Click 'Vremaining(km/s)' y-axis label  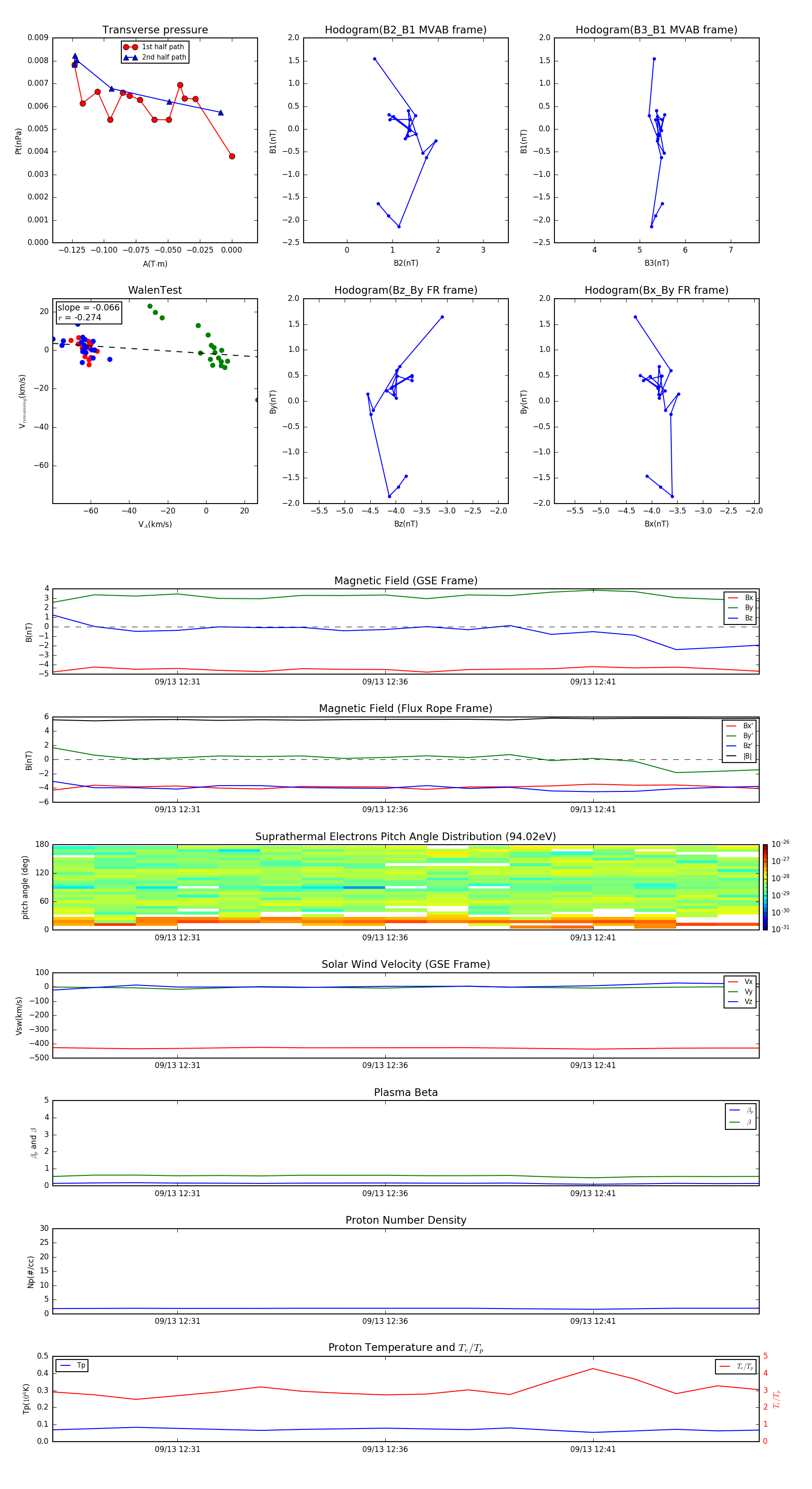[22, 401]
